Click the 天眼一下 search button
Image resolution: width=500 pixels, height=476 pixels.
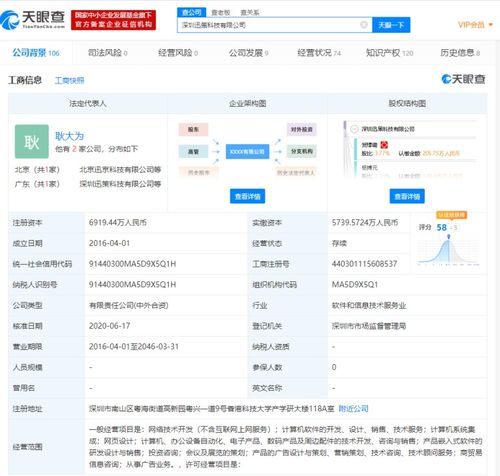[391, 25]
